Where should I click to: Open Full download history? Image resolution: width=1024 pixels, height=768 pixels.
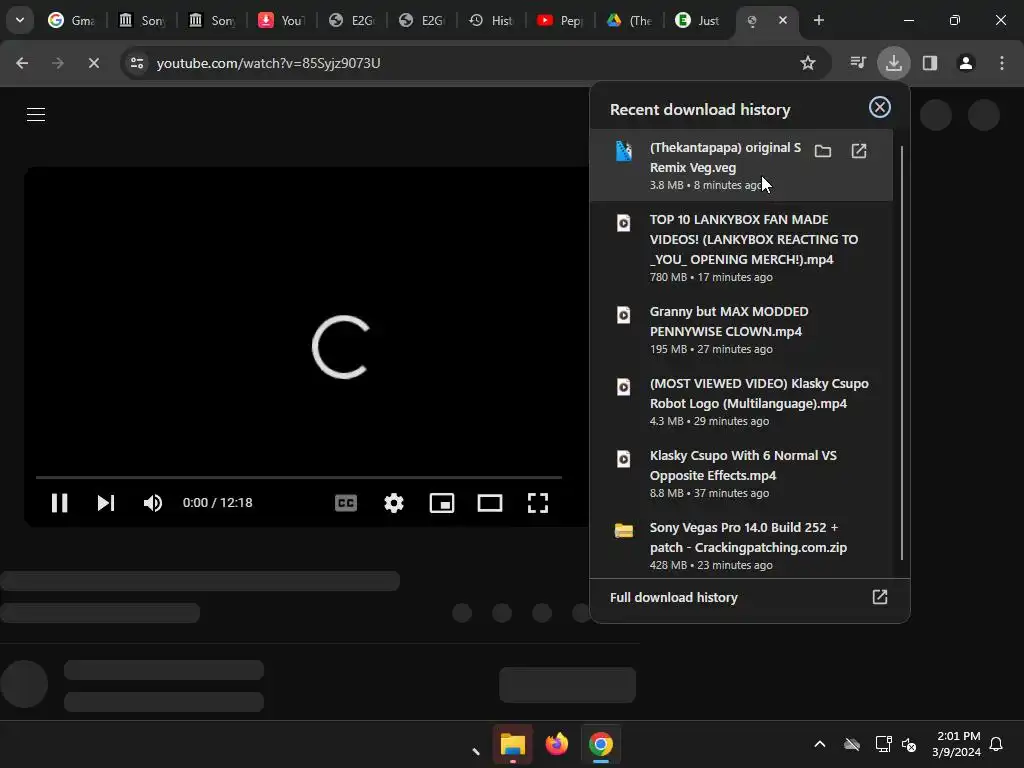(749, 598)
